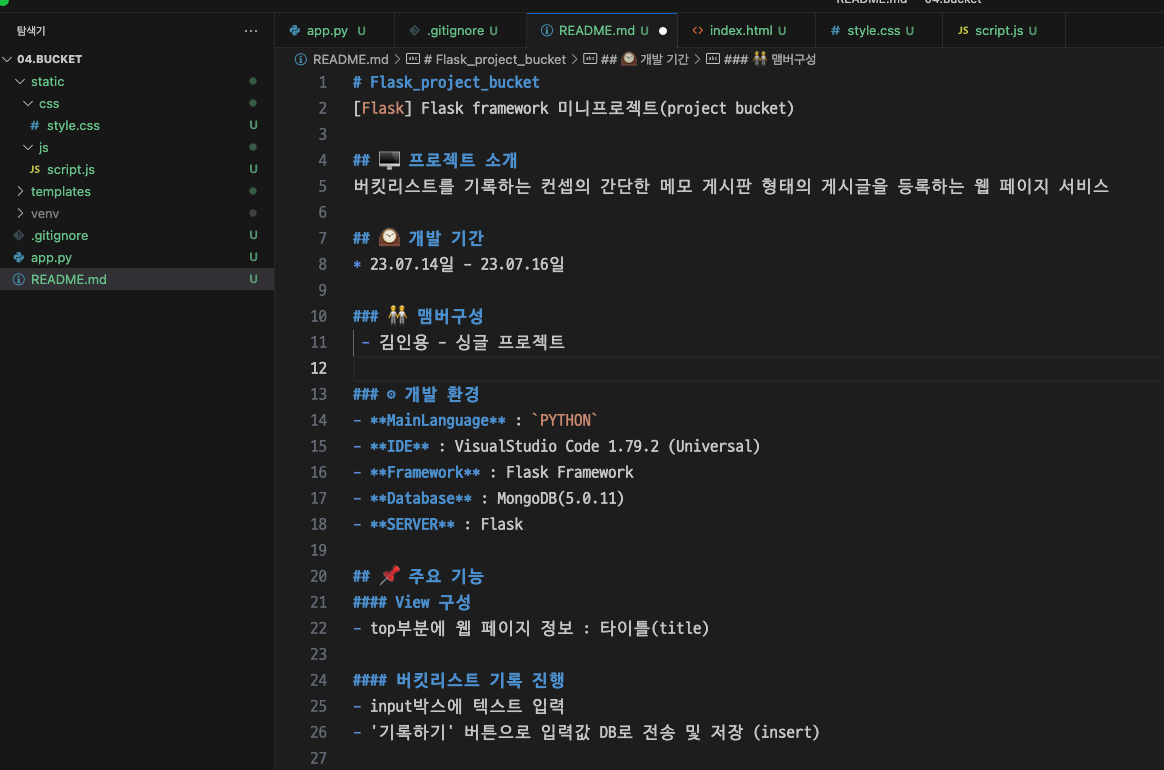1164x770 pixels.
Task: Select the venv folder row
Action: (137, 213)
